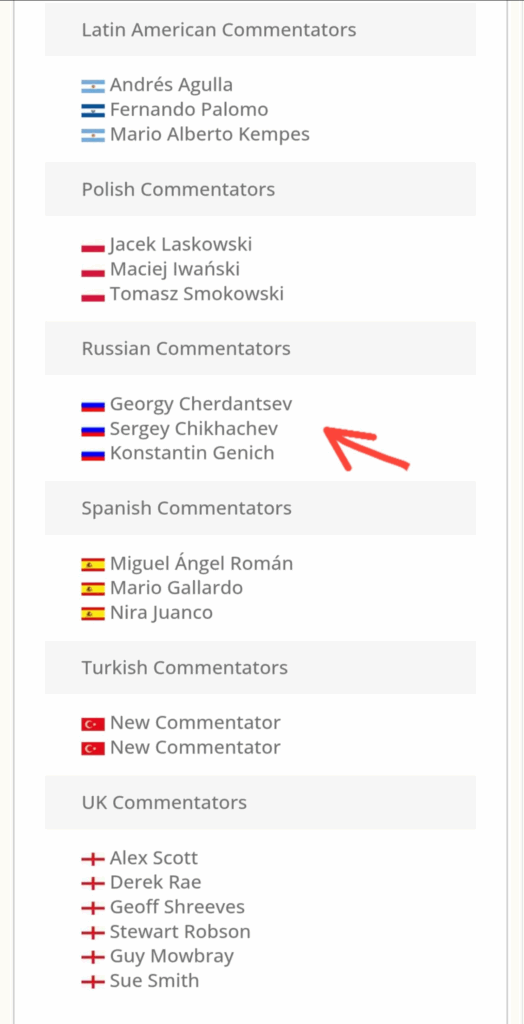Click the England flag beside Sue Smith

(x=93, y=982)
